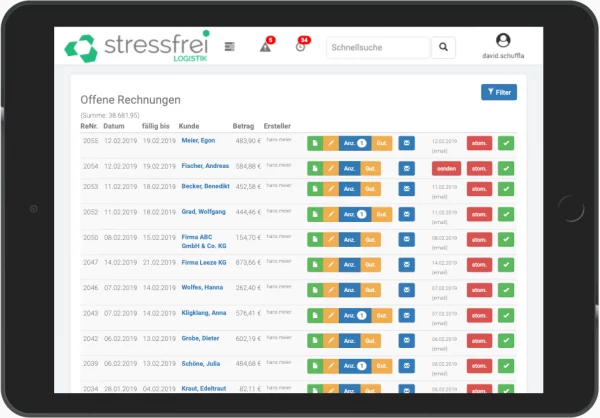Open customer link Firma ABC GmbH & Co. KG
The height and width of the screenshot is (418, 600).
click(x=204, y=242)
